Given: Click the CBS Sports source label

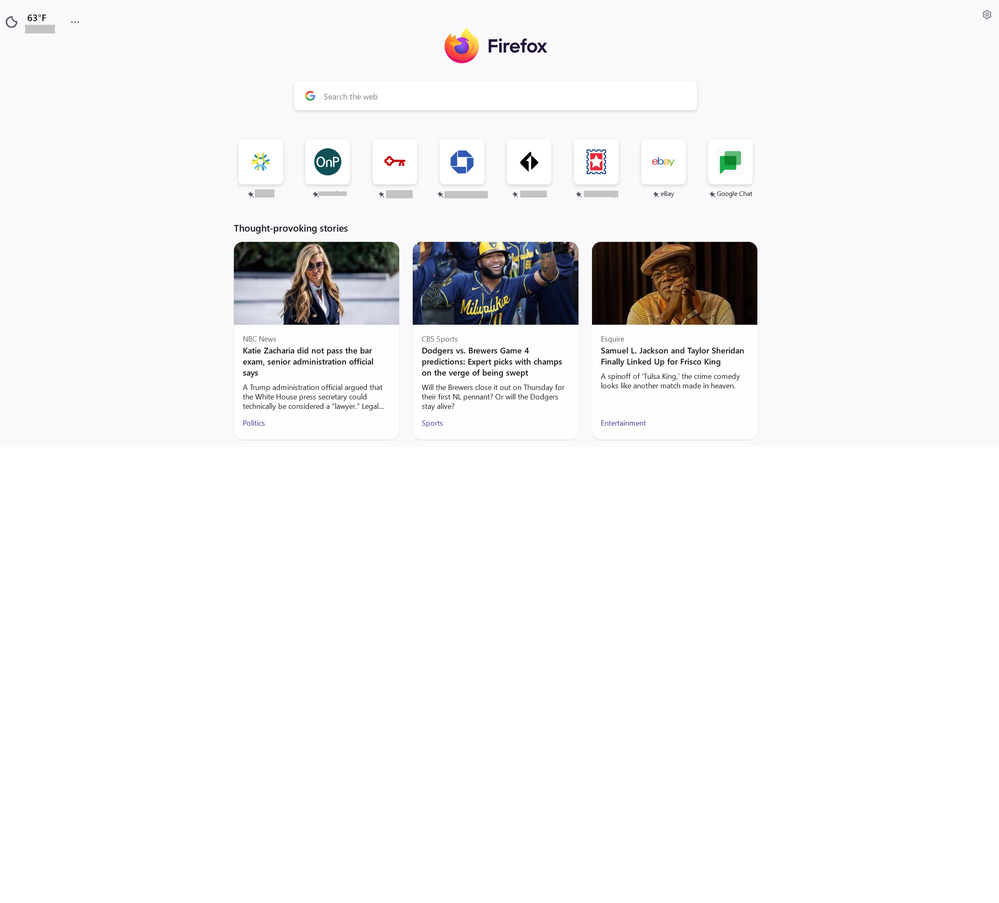Looking at the screenshot, I should [x=440, y=339].
